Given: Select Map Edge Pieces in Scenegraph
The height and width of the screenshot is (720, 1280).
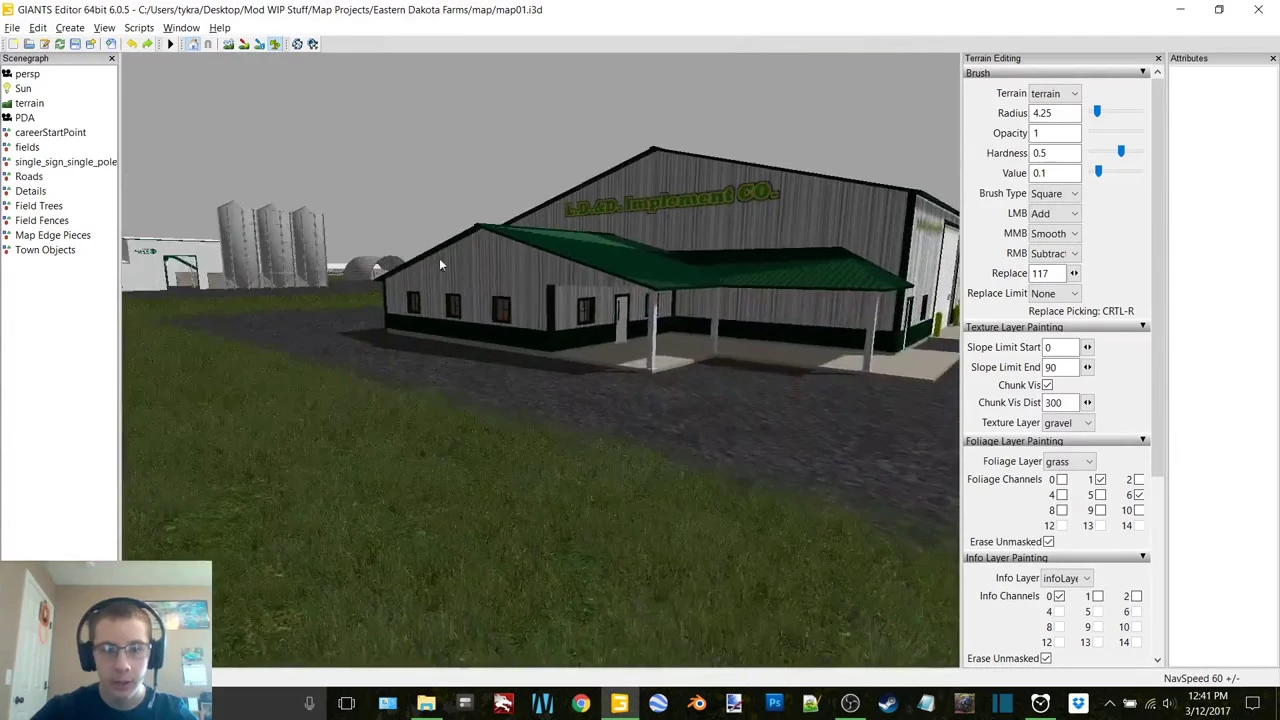Looking at the screenshot, I should 52,235.
